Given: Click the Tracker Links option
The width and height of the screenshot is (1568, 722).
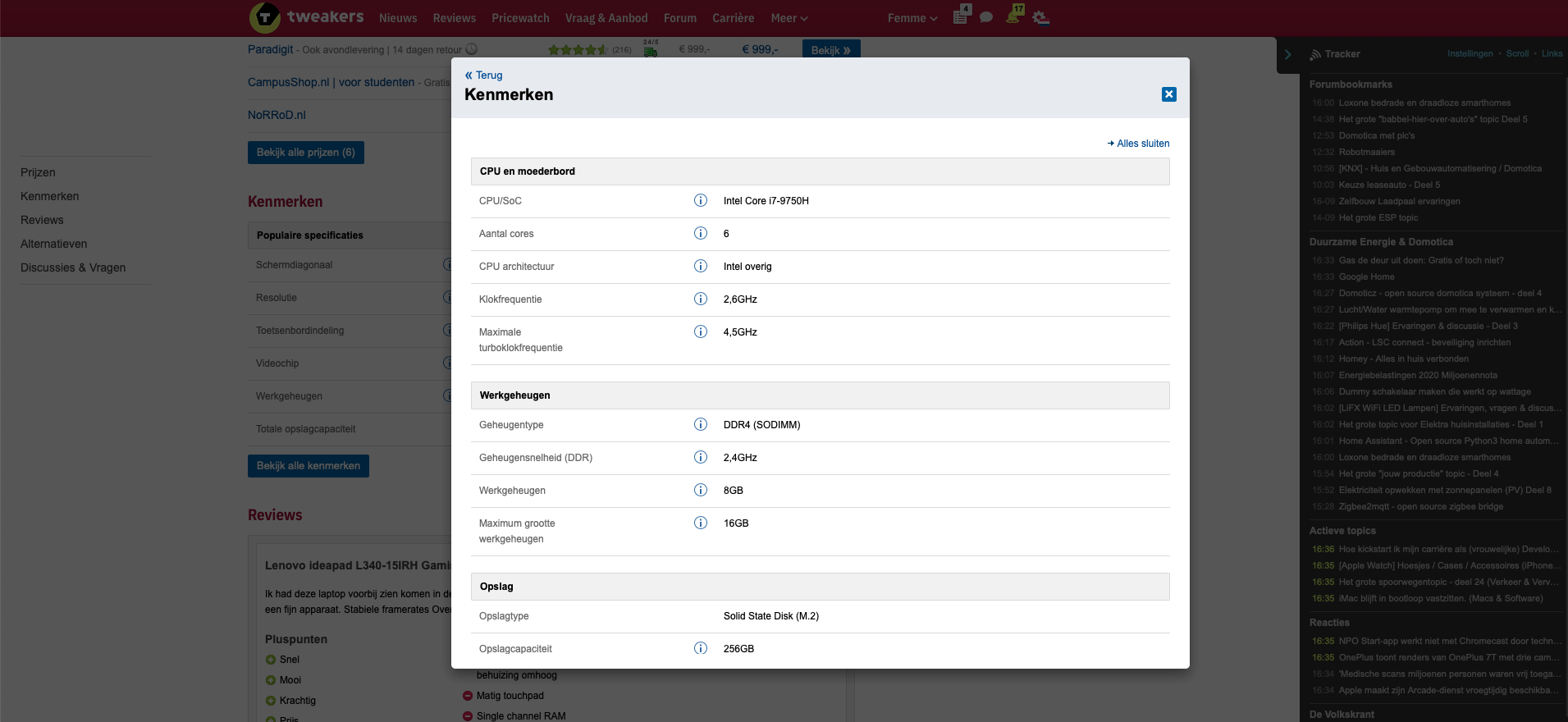Looking at the screenshot, I should point(1552,53).
